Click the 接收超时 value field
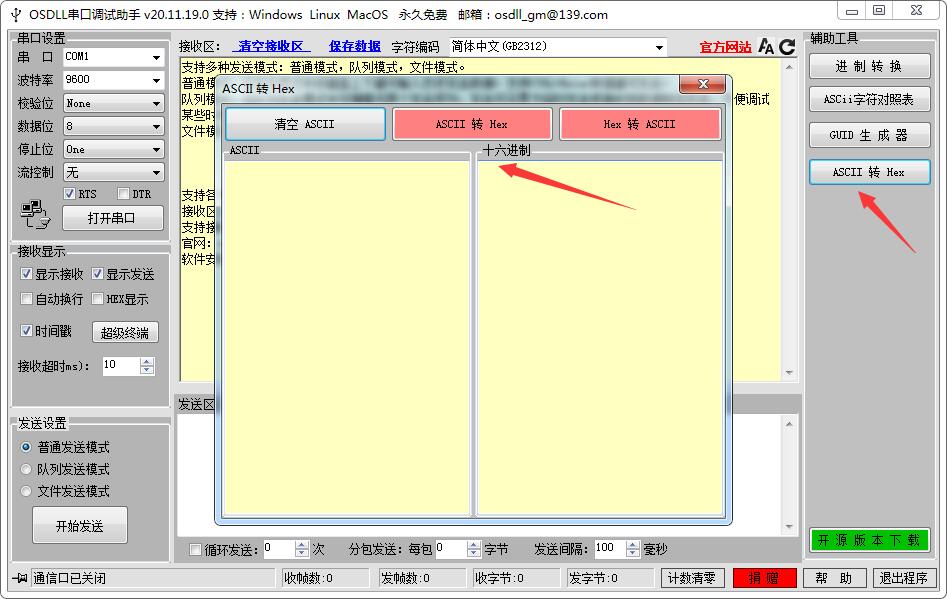 coord(121,365)
